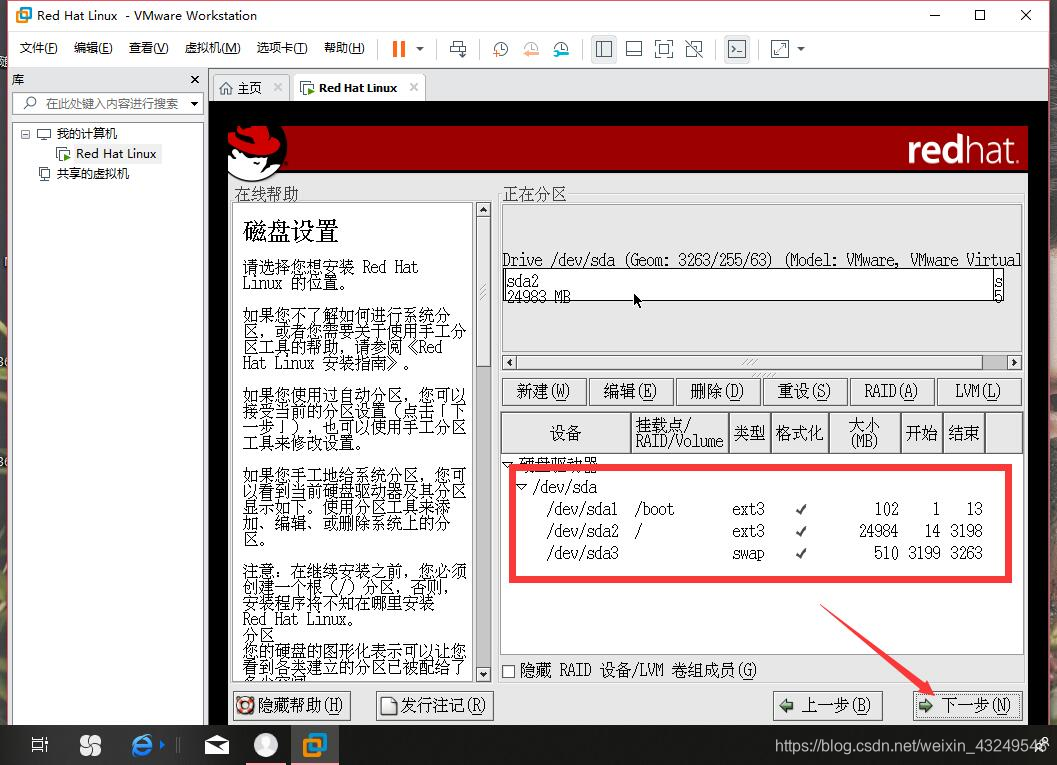Click the 类型 column header

point(749,433)
